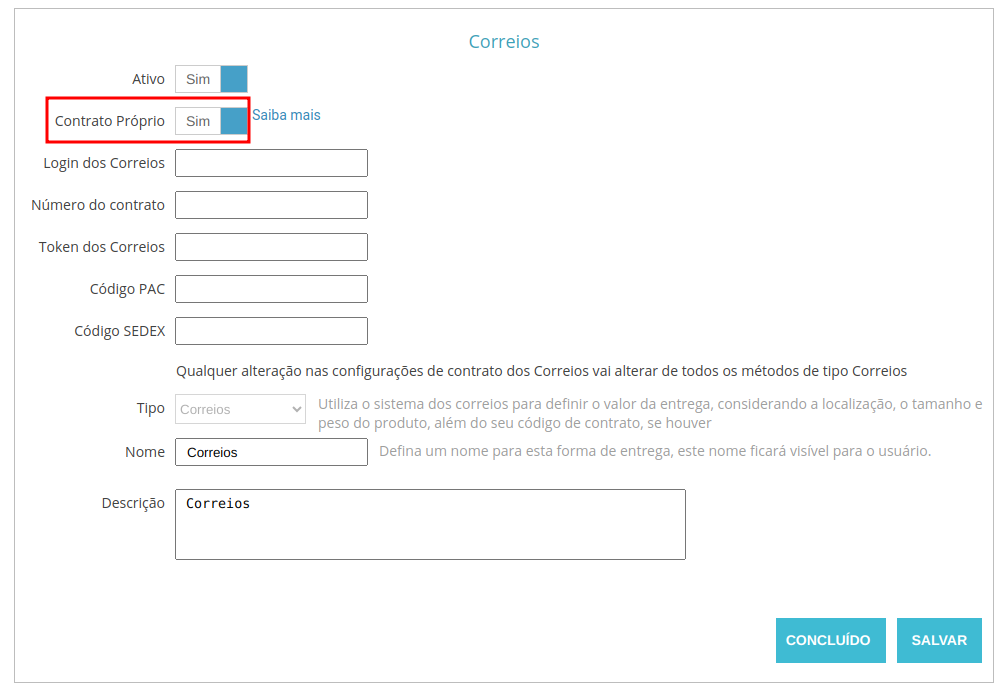Click the Código SEDEX label
Screen dimensions: 1007x696
[119, 331]
